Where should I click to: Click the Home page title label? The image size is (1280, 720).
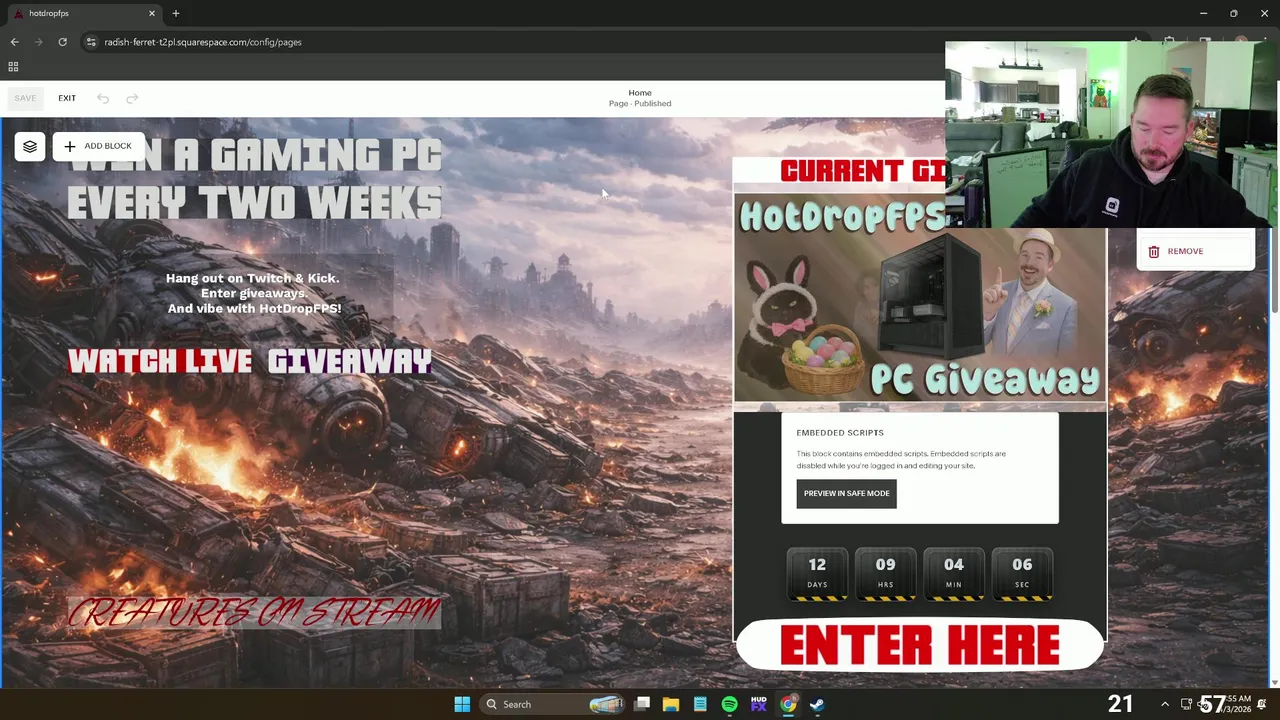(640, 93)
